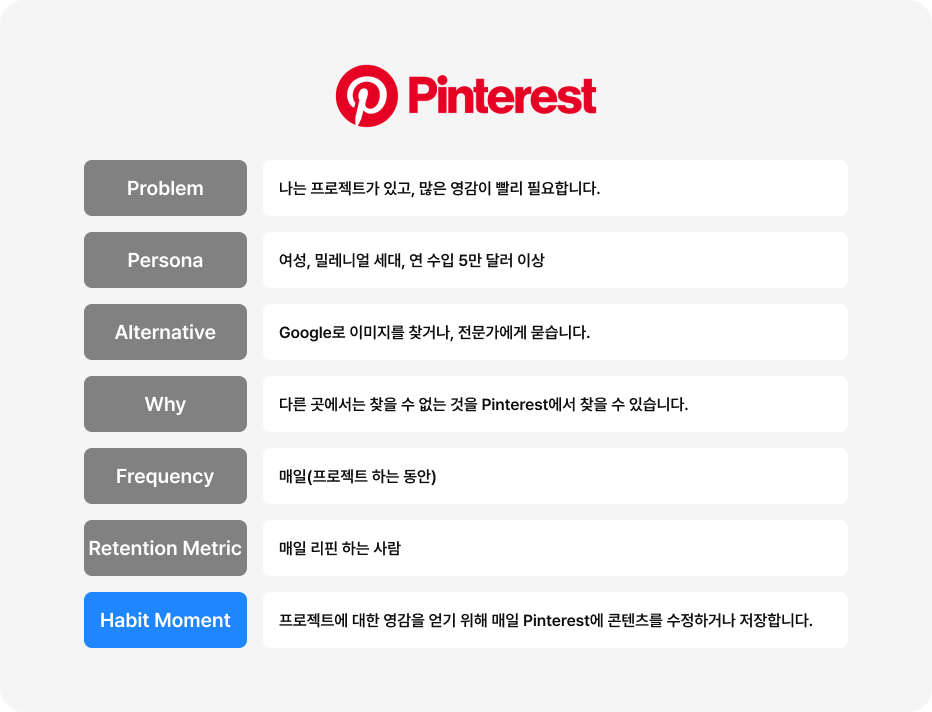Click the gray Why label

coord(165,404)
